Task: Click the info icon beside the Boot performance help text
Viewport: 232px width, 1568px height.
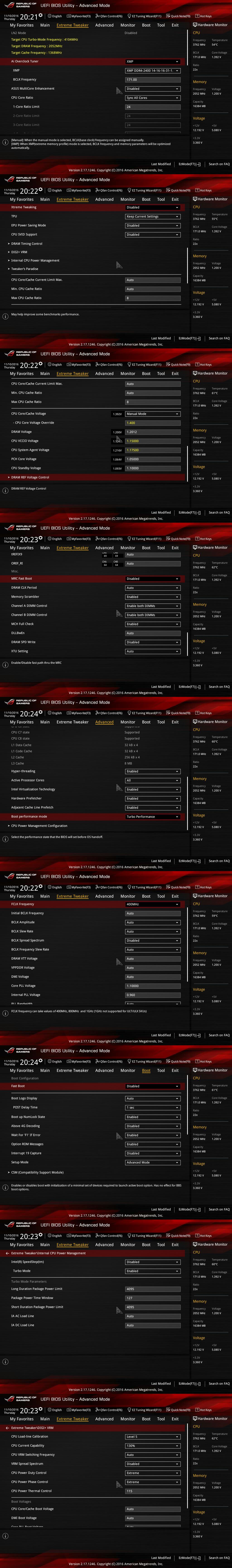Action: [x=5, y=839]
